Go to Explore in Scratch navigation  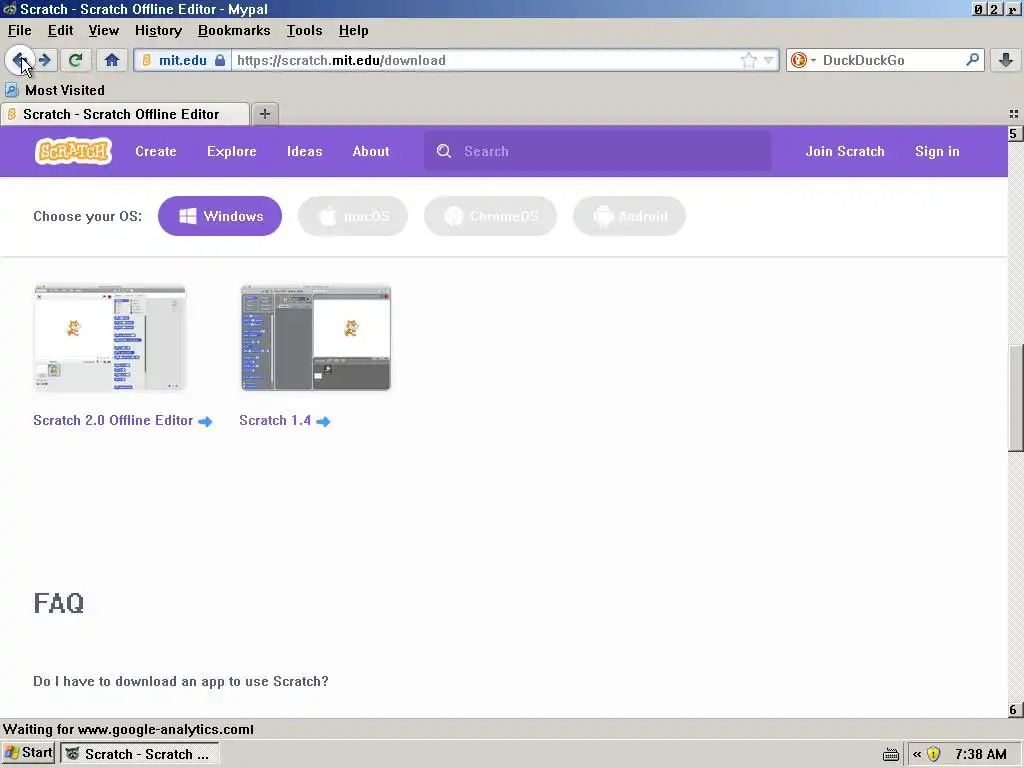tap(231, 151)
